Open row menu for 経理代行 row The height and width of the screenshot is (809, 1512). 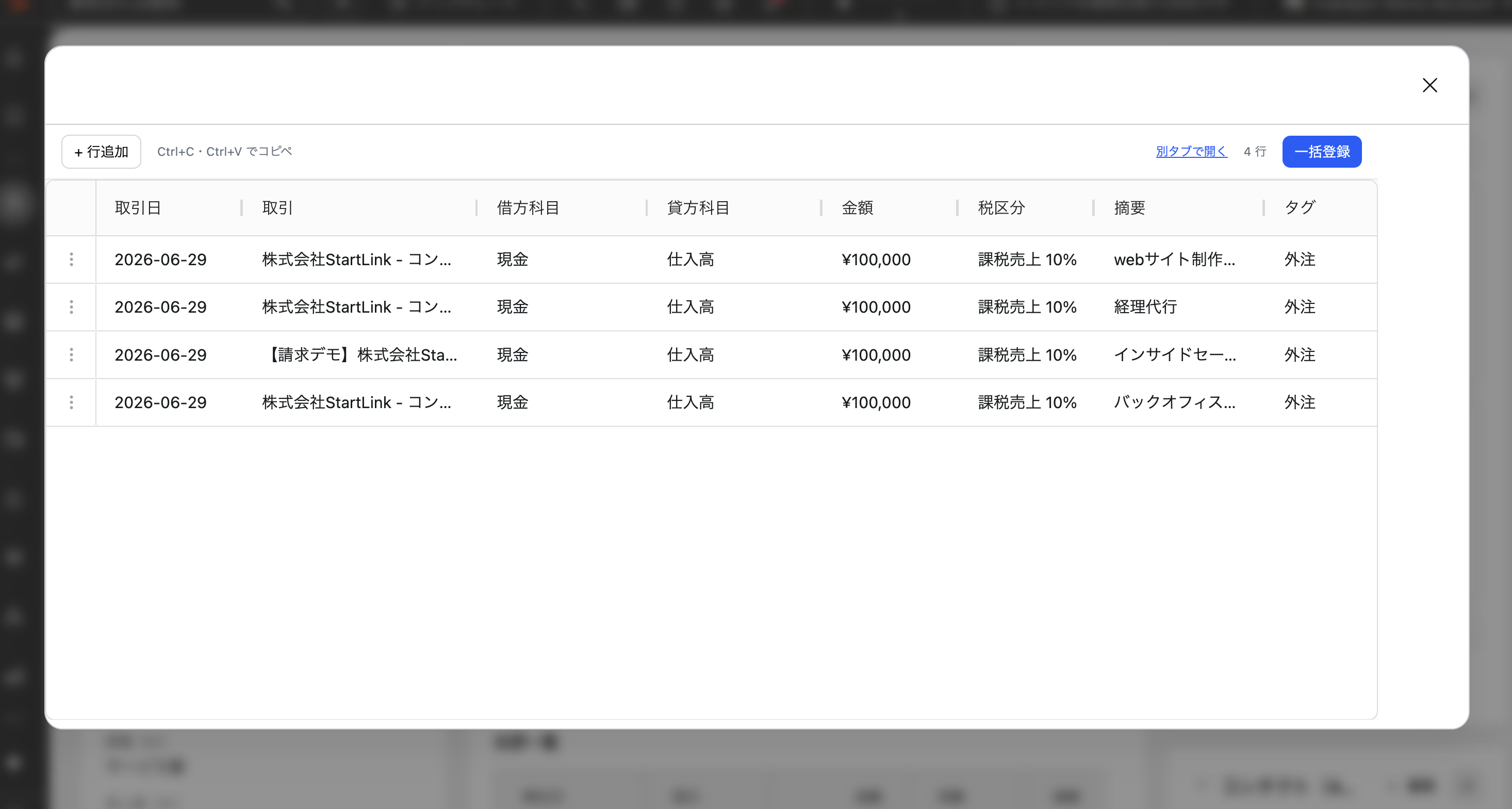tap(72, 307)
